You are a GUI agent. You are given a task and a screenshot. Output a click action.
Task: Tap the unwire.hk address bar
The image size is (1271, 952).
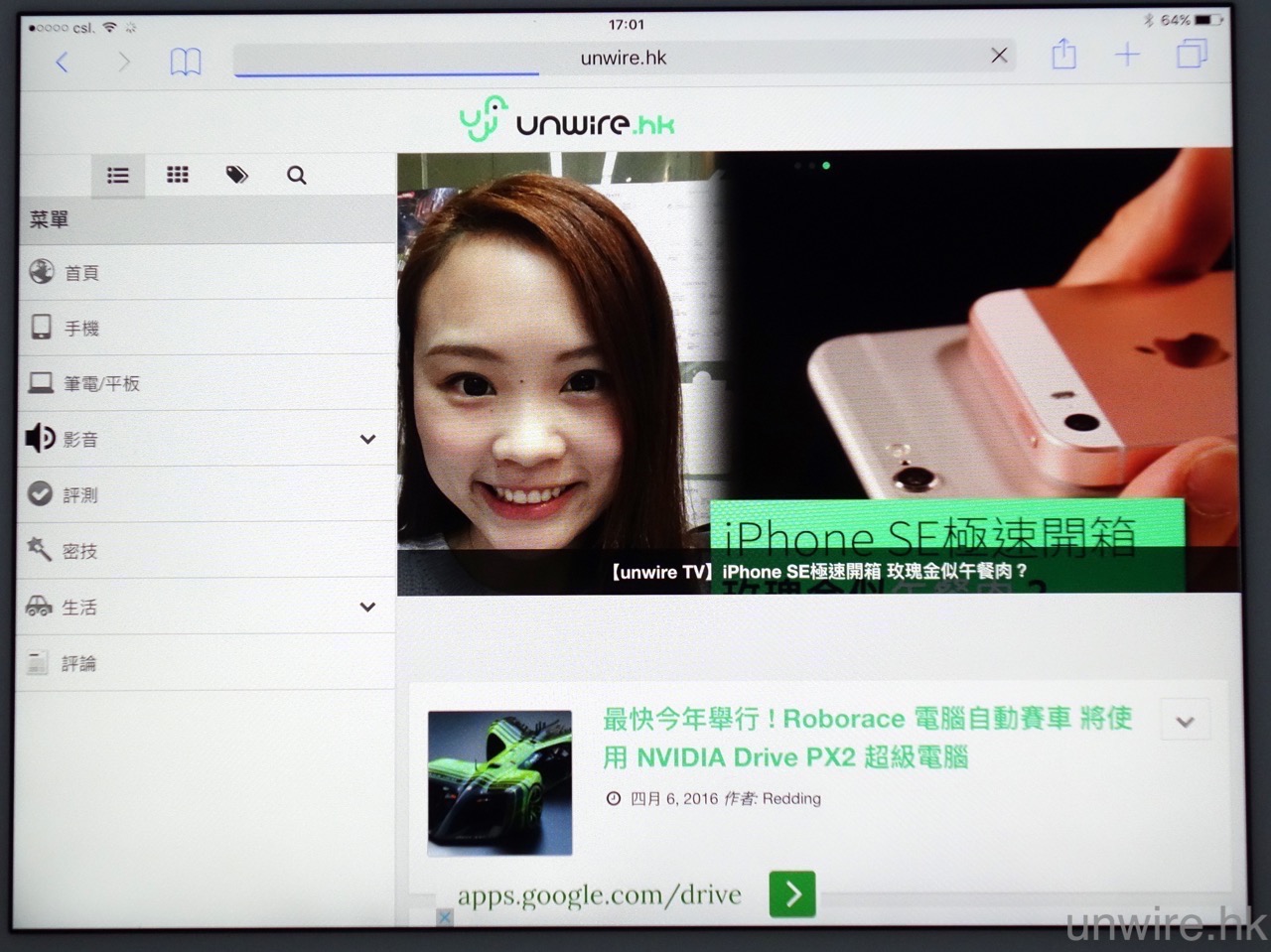click(623, 58)
